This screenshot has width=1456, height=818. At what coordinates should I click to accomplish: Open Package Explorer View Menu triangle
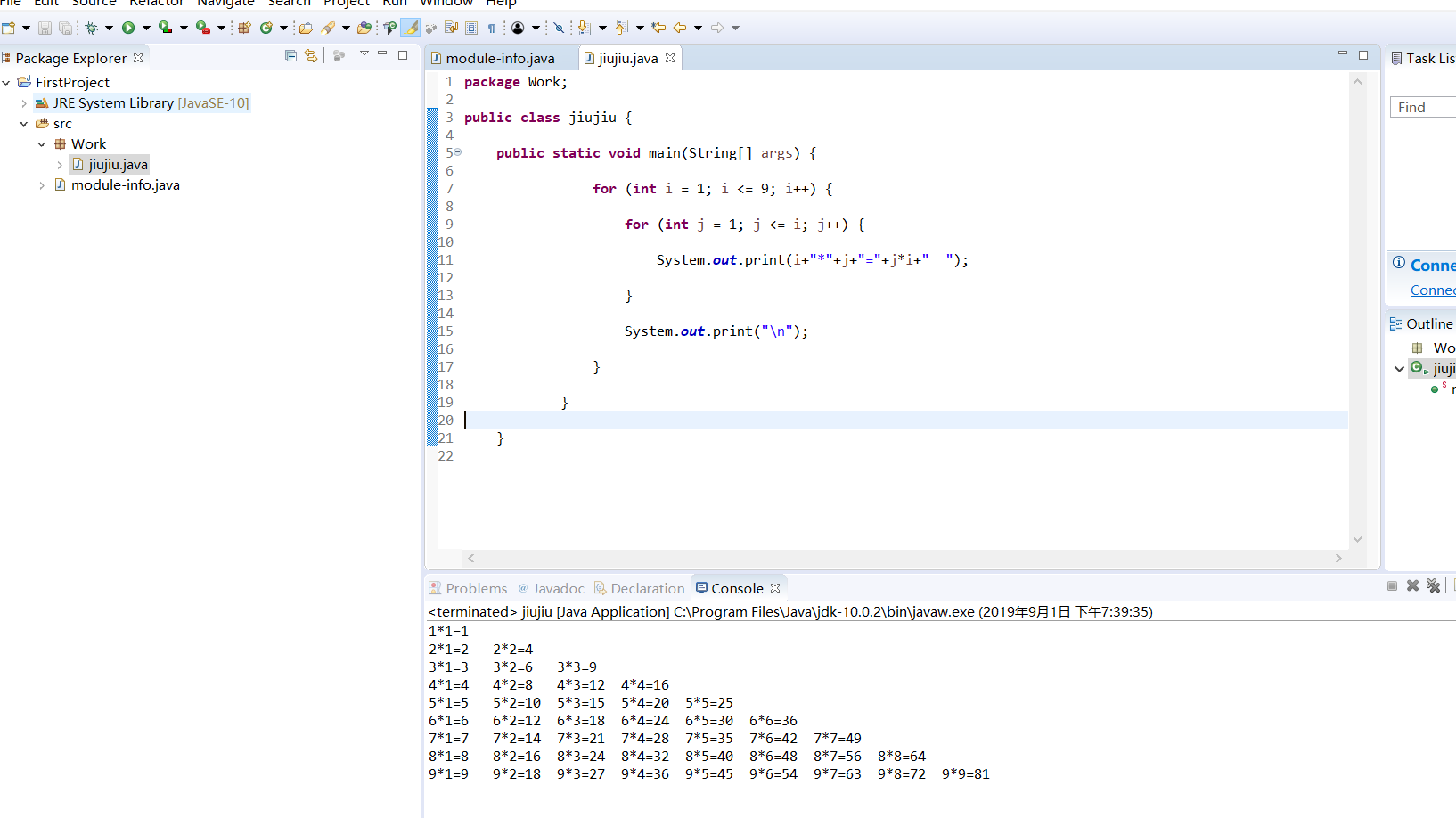coord(364,54)
